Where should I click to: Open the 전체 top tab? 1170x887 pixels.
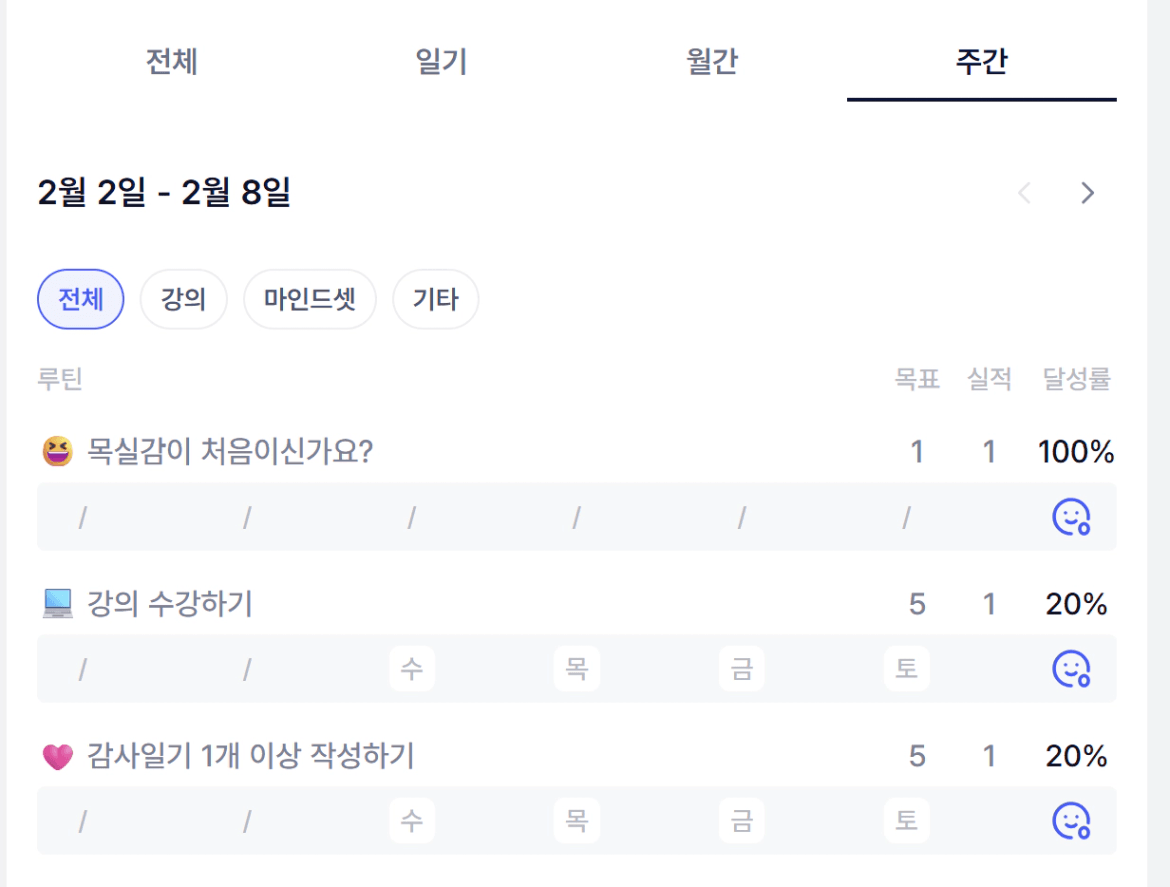click(x=172, y=62)
